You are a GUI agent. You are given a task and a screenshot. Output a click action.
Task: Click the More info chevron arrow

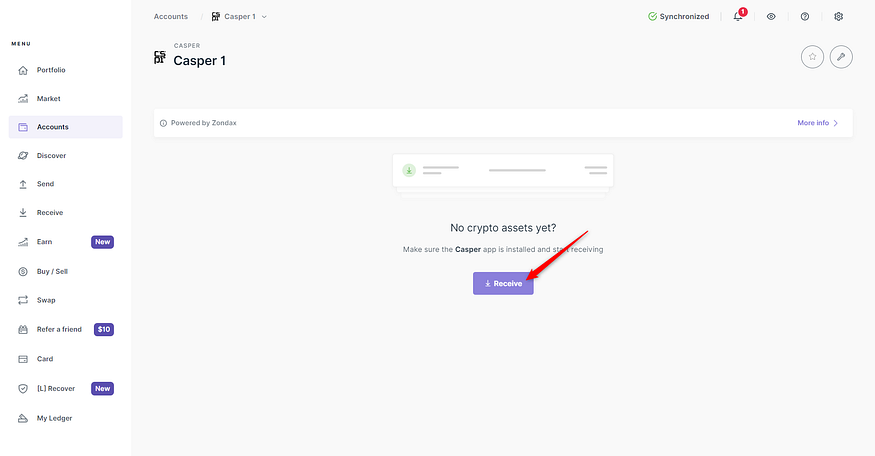click(x=835, y=123)
